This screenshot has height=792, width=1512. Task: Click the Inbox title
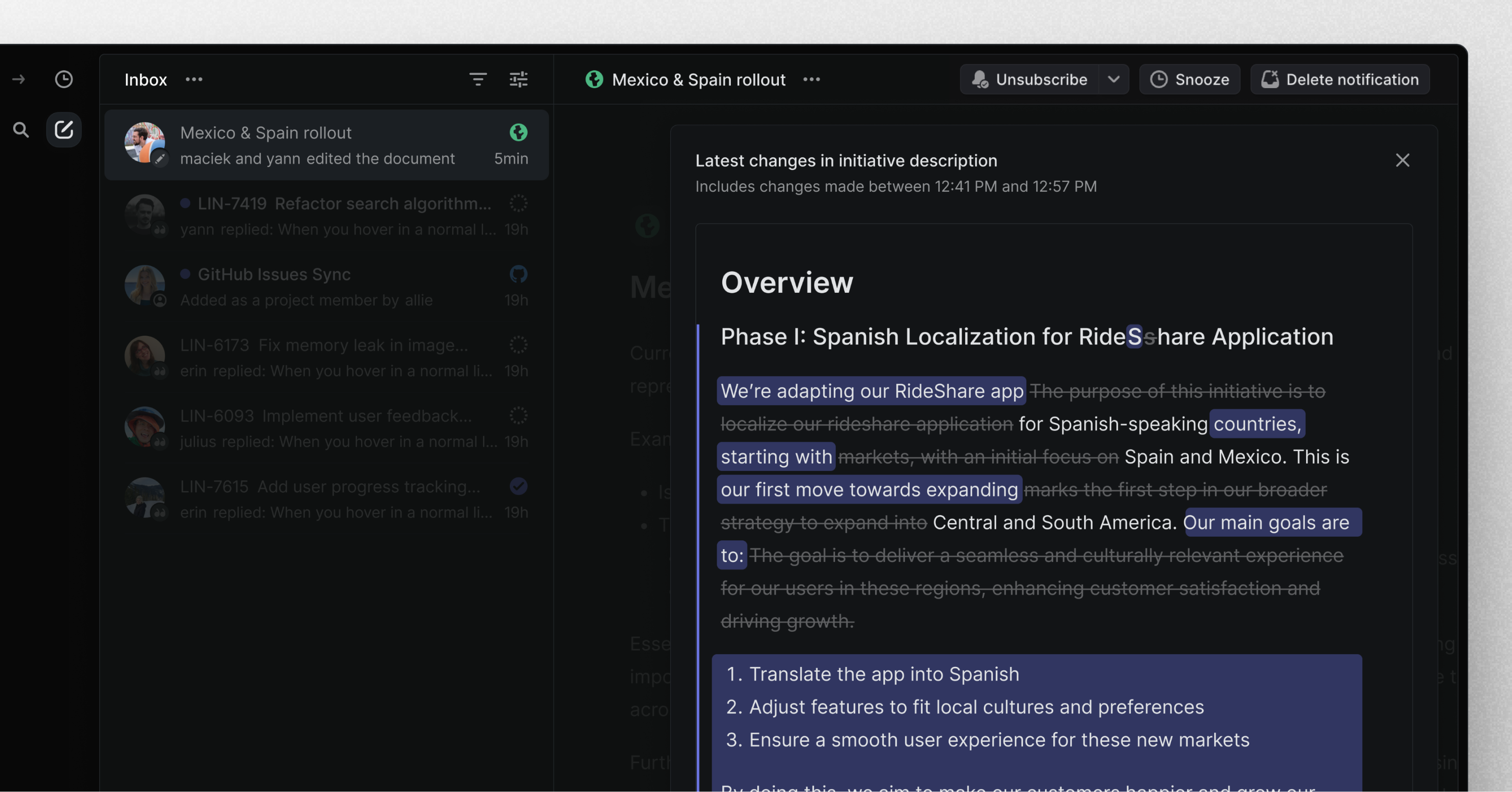pos(146,79)
